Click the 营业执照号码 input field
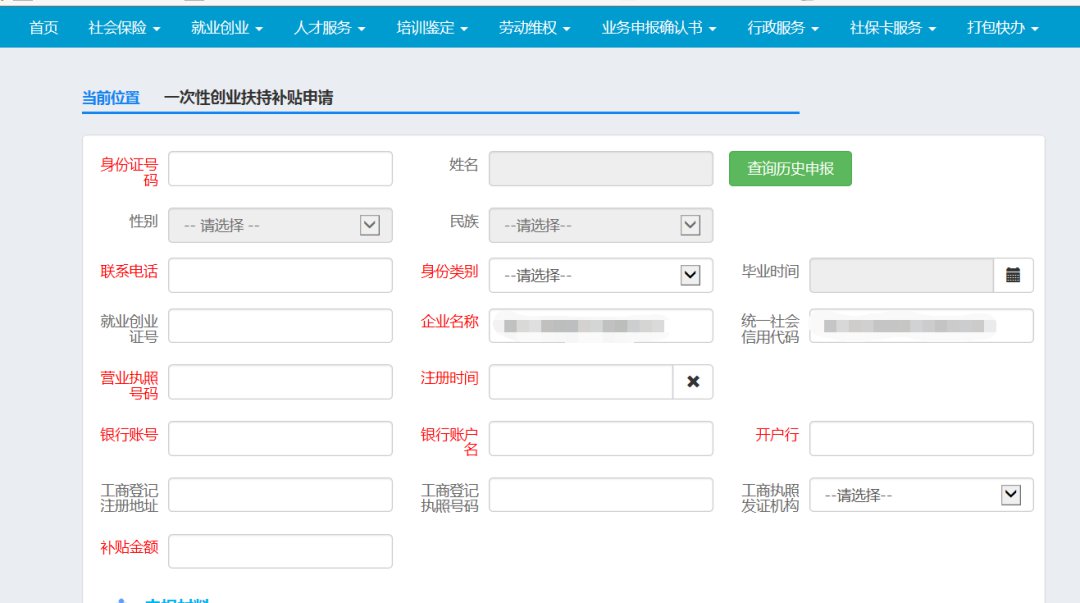 click(280, 382)
